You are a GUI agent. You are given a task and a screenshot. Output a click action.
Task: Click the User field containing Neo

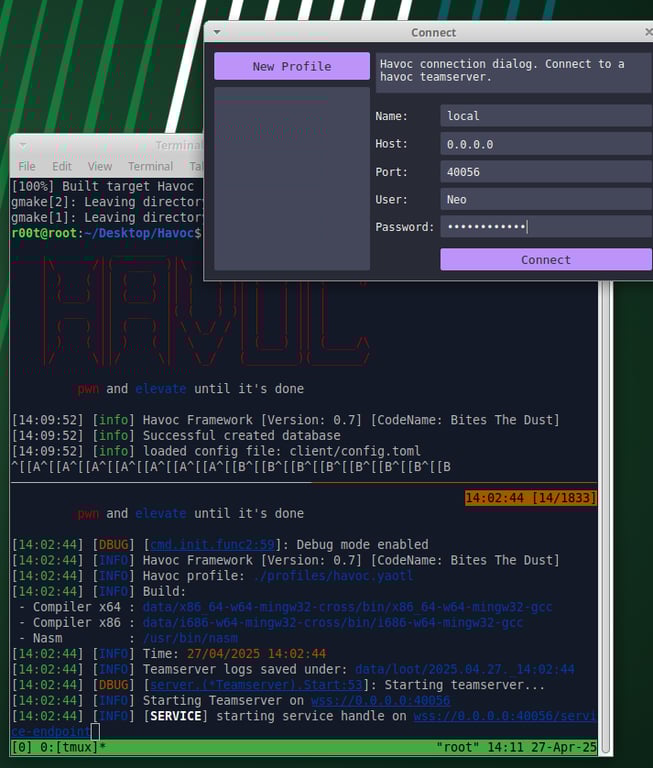coord(546,199)
